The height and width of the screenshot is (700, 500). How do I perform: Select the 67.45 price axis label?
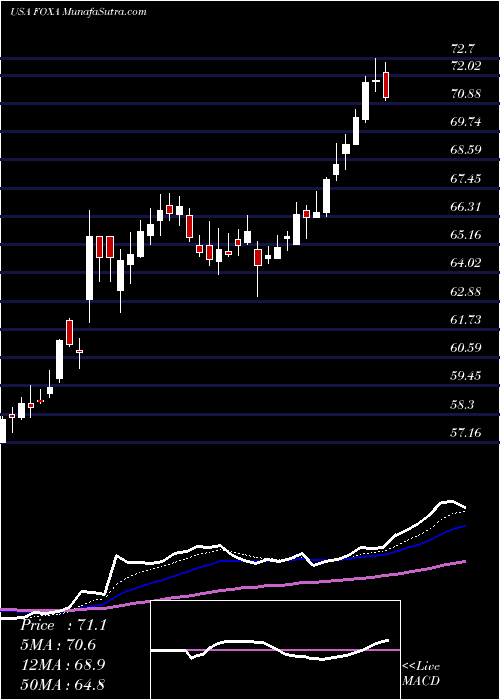[466, 179]
